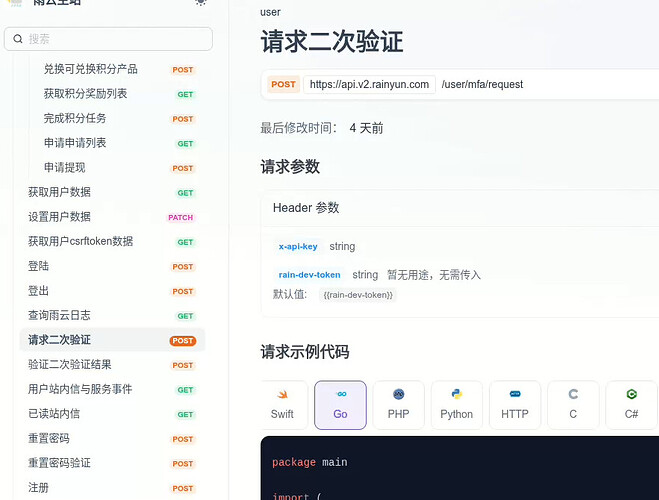Image resolution: width=659 pixels, height=500 pixels.
Task: Choose the Go language icon
Action: [340, 405]
